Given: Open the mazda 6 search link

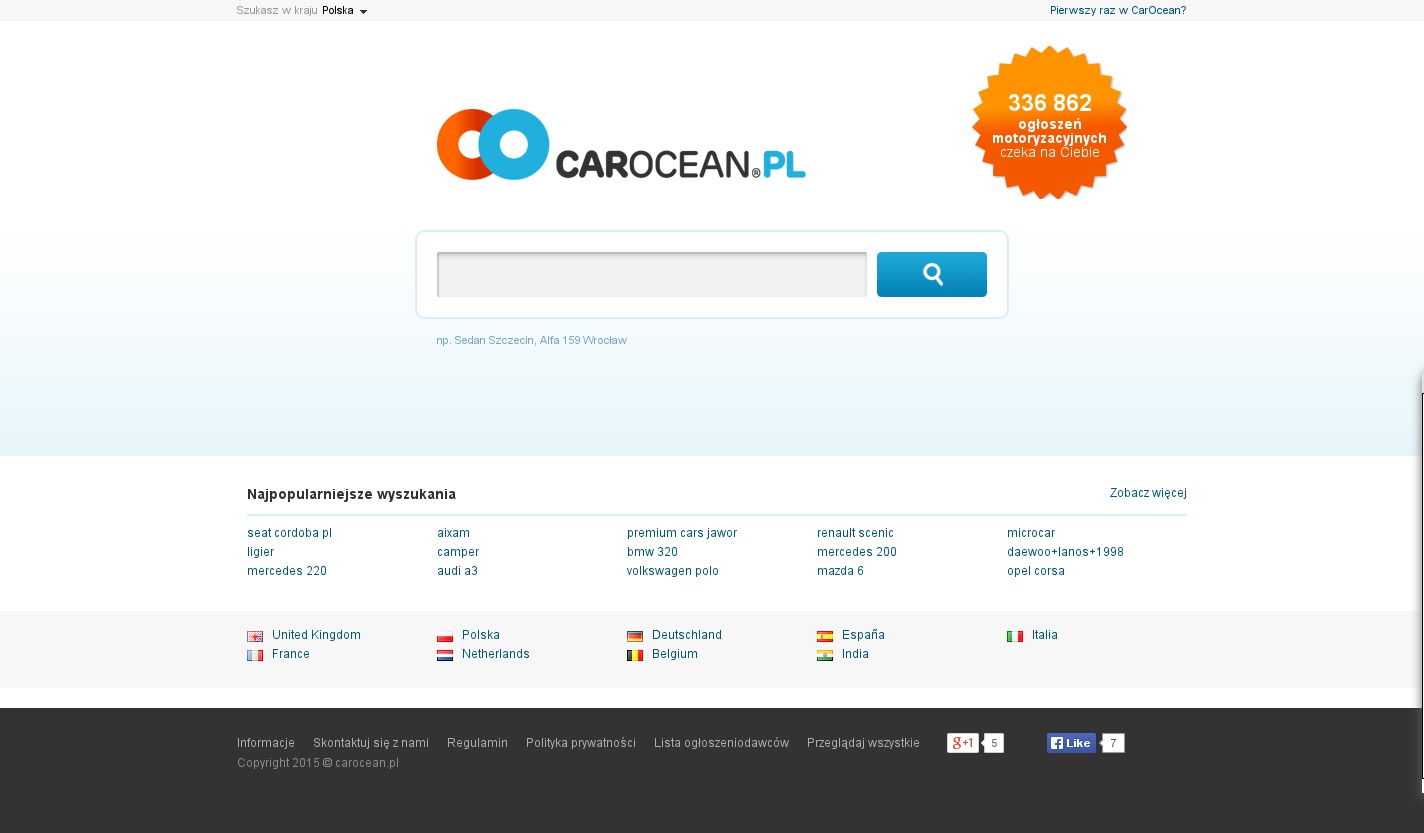Looking at the screenshot, I should pyautogui.click(x=840, y=571).
